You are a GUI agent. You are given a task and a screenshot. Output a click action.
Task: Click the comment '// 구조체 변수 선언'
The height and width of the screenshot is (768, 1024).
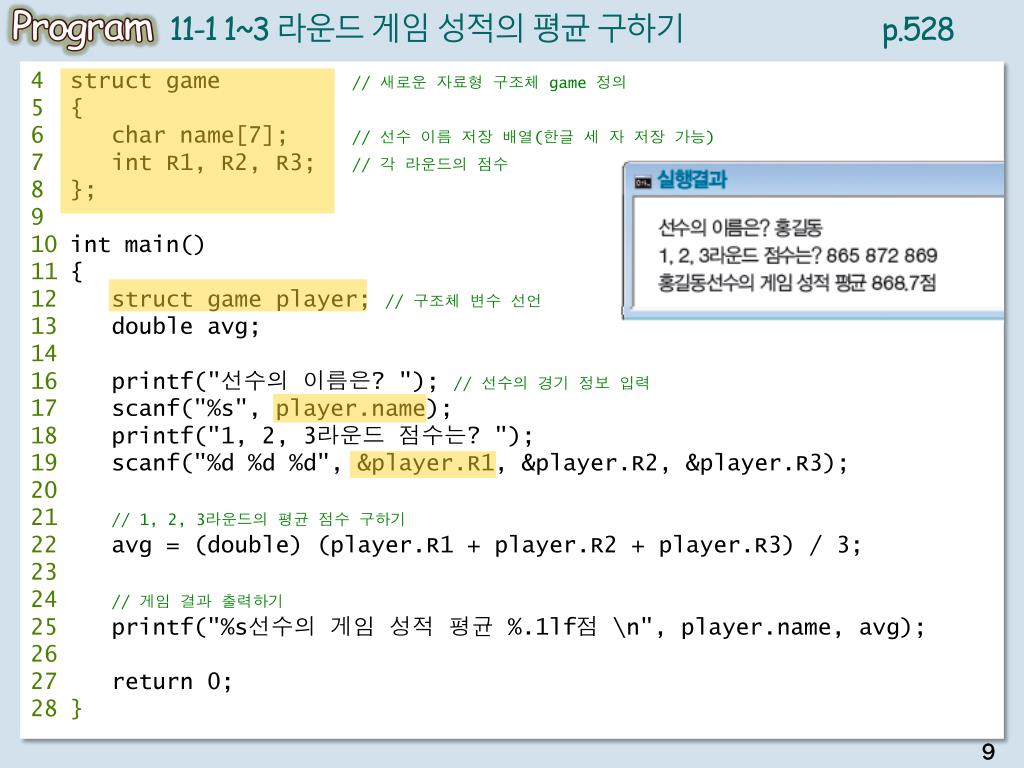pos(463,300)
